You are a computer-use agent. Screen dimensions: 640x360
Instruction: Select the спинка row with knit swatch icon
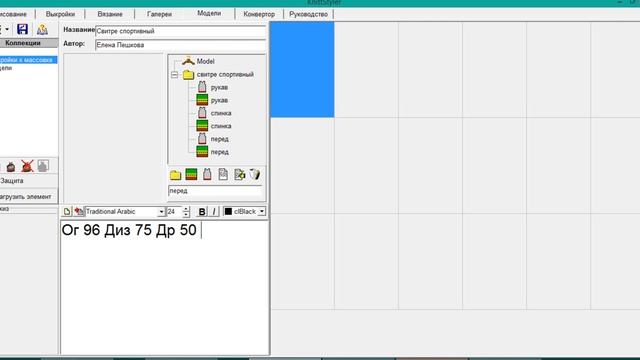[214, 126]
